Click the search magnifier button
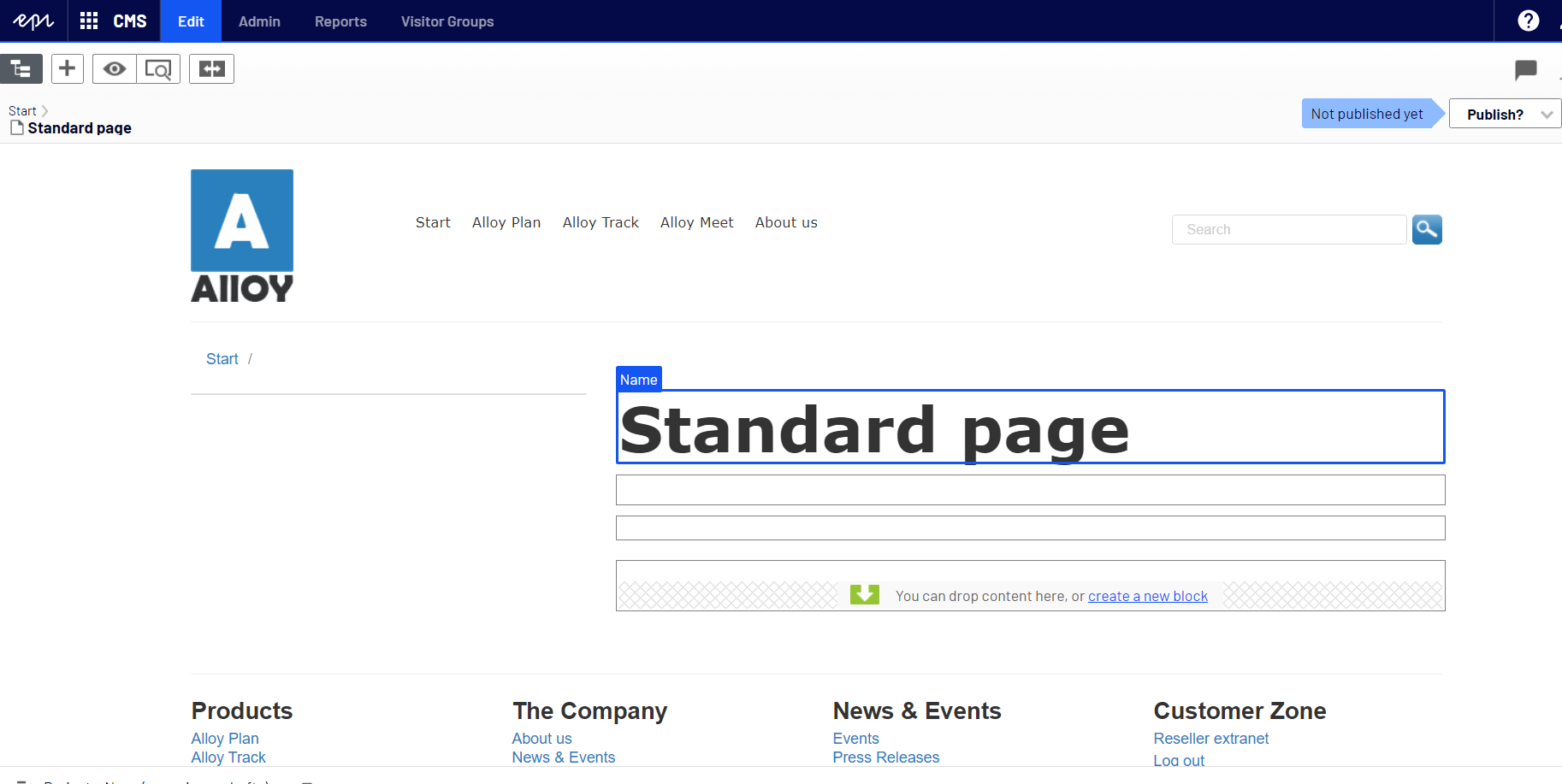The image size is (1562, 784). (1426, 229)
